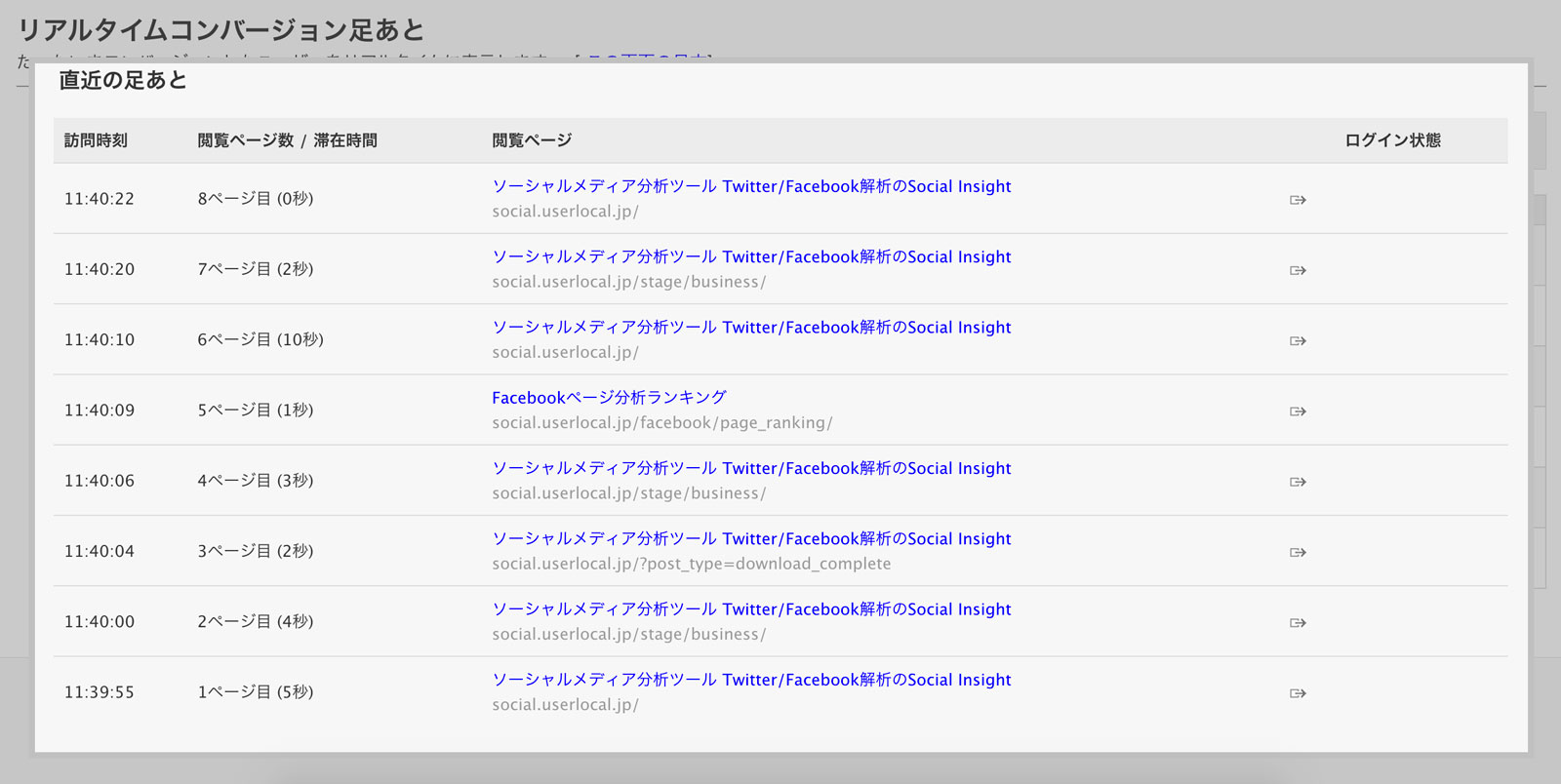Select the visit time 11:40:09
Image resolution: width=1561 pixels, height=784 pixels.
pyautogui.click(x=100, y=411)
